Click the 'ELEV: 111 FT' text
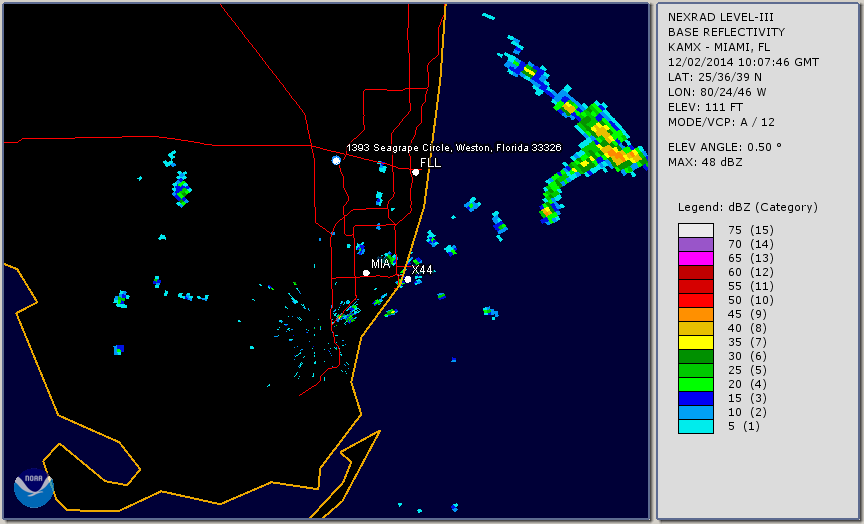This screenshot has height=524, width=864. tap(705, 107)
